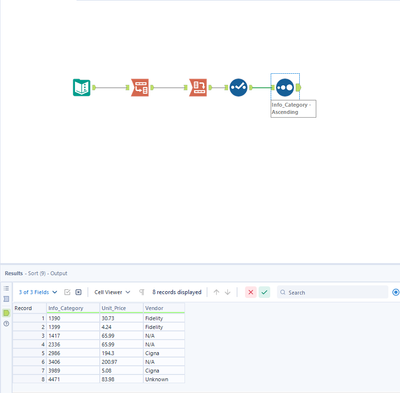Click the data cleanse checkbox-pencil icon
400x393 pixels.
pos(67,292)
